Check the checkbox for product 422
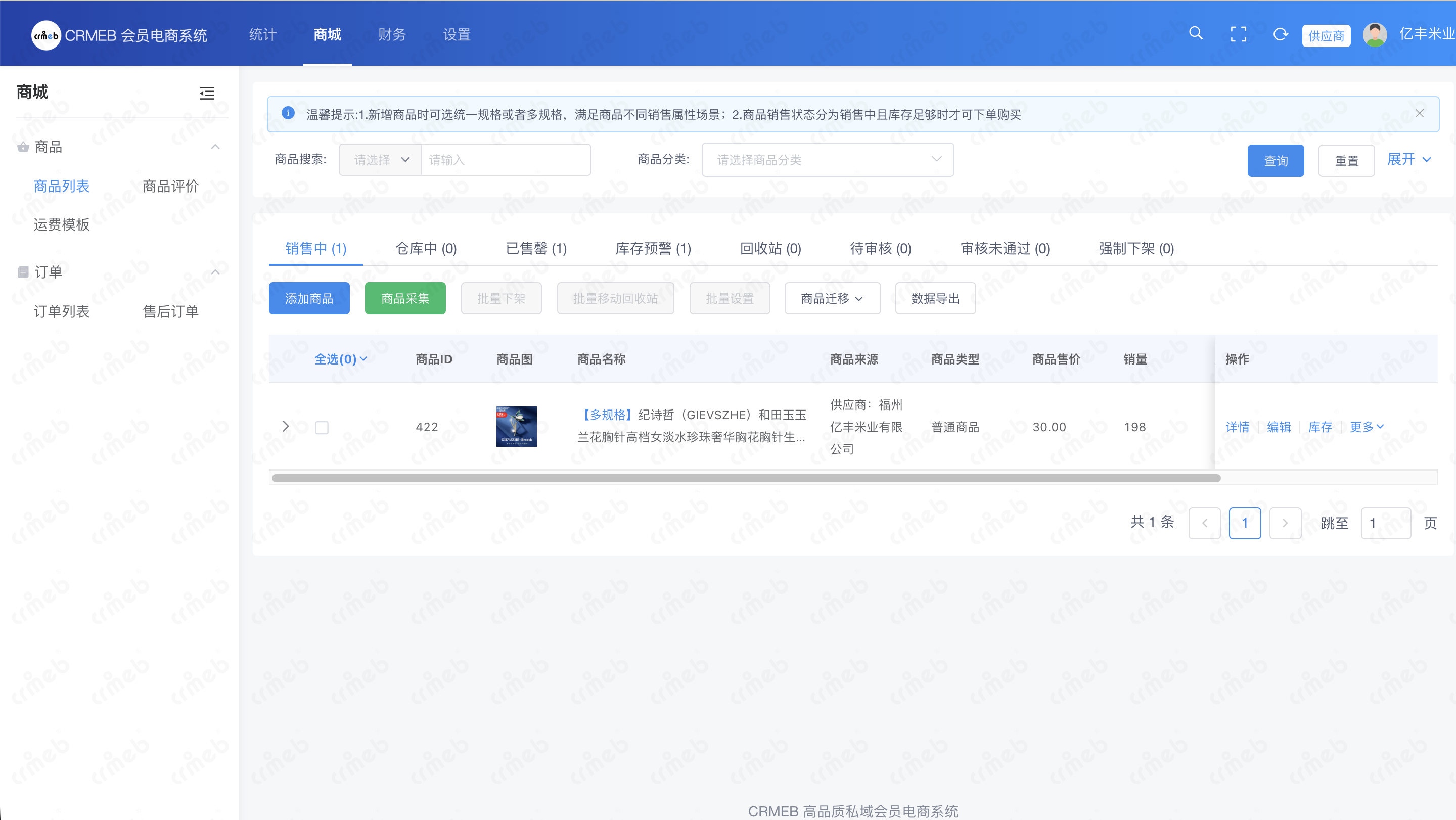This screenshot has height=820, width=1456. [322, 427]
